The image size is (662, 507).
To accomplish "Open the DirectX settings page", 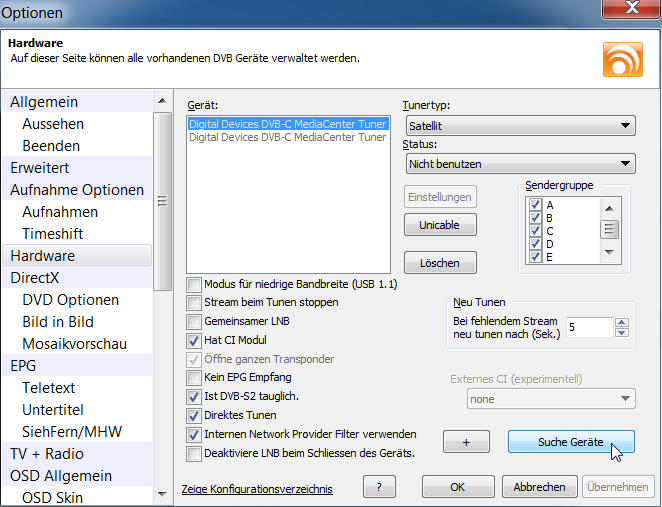I will click(35, 278).
